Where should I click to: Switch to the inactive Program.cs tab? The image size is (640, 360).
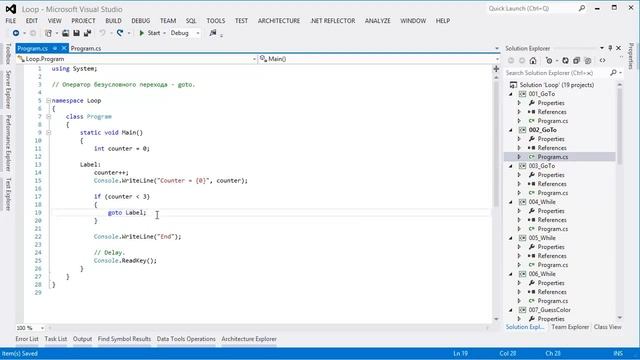click(86, 48)
